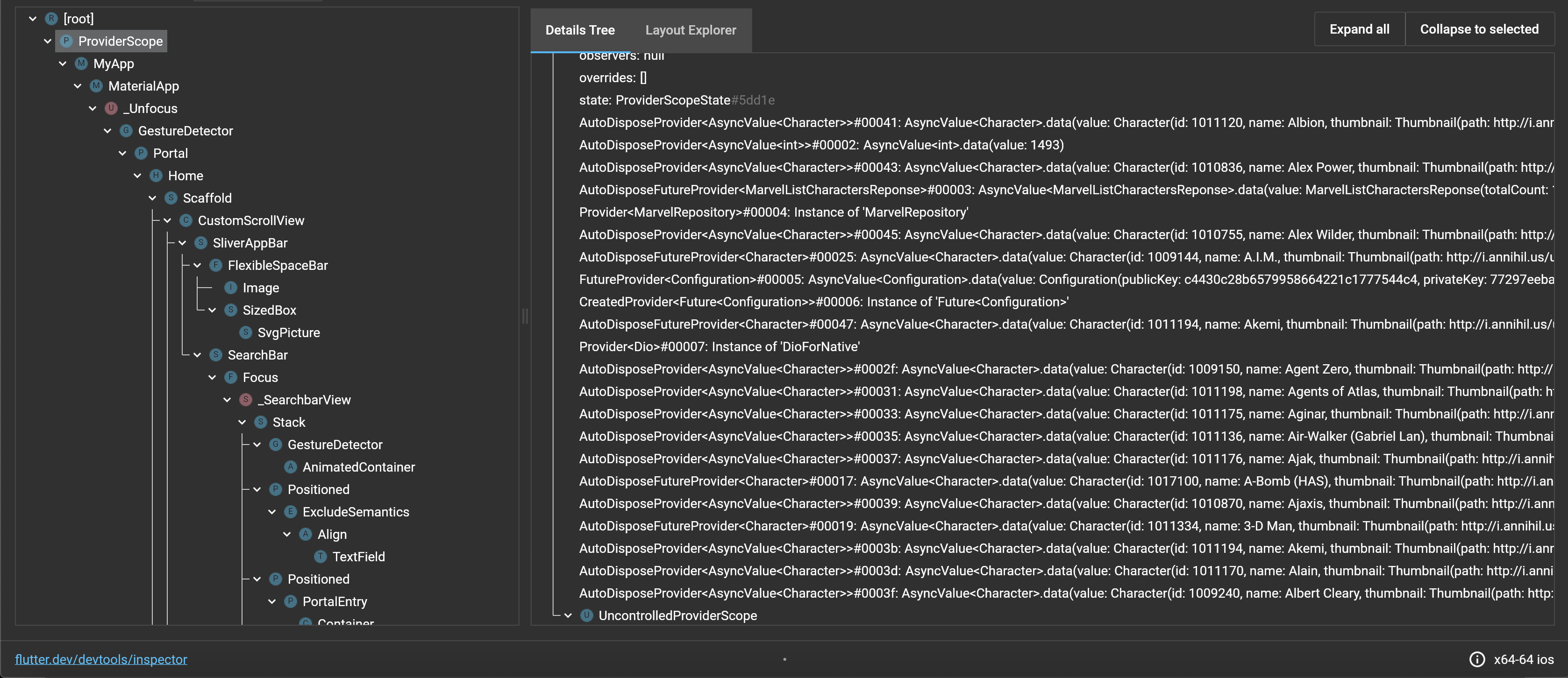Click the FlexibleSpaceBar widget icon
The height and width of the screenshot is (678, 1568).
[x=215, y=265]
